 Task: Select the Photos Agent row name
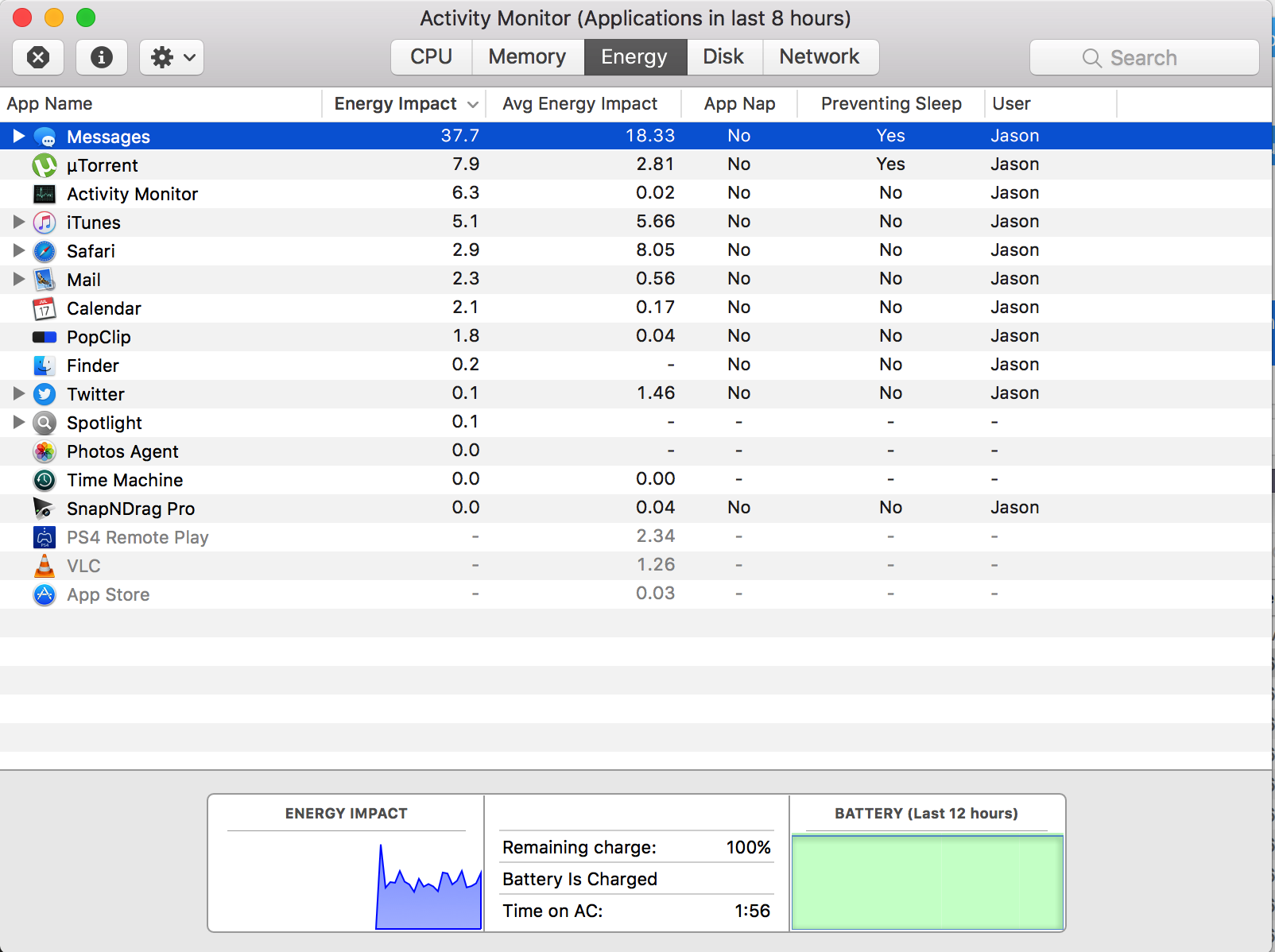tap(122, 451)
